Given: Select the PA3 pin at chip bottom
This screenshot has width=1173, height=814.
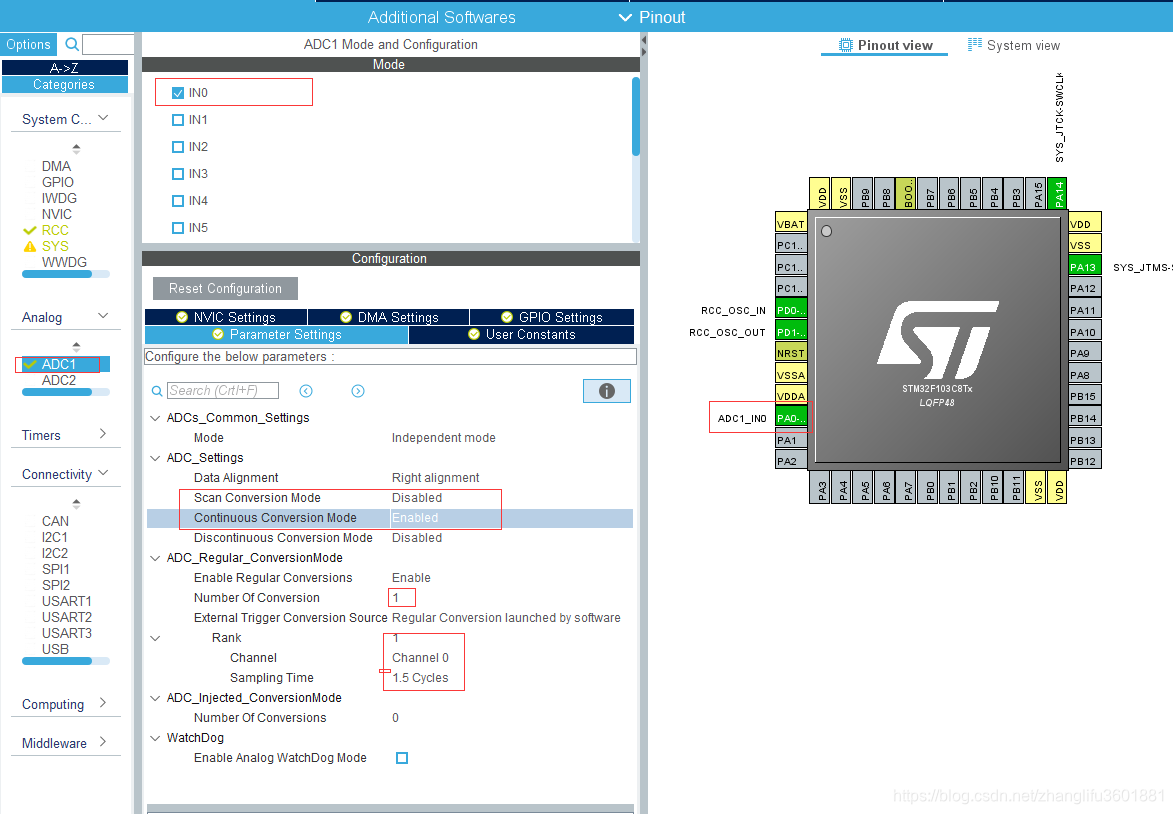Looking at the screenshot, I should pyautogui.click(x=820, y=488).
